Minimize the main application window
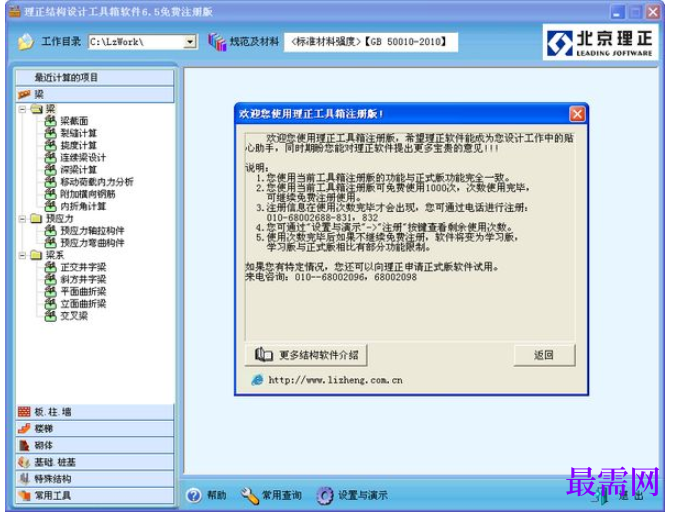678x513 pixels. (618, 12)
